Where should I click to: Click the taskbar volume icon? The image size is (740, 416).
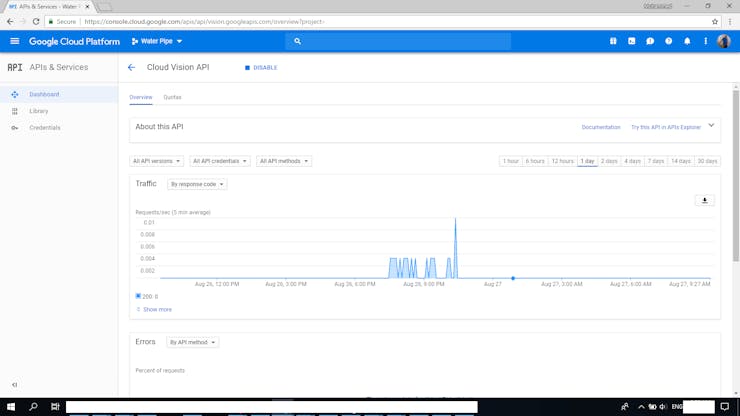(663, 407)
